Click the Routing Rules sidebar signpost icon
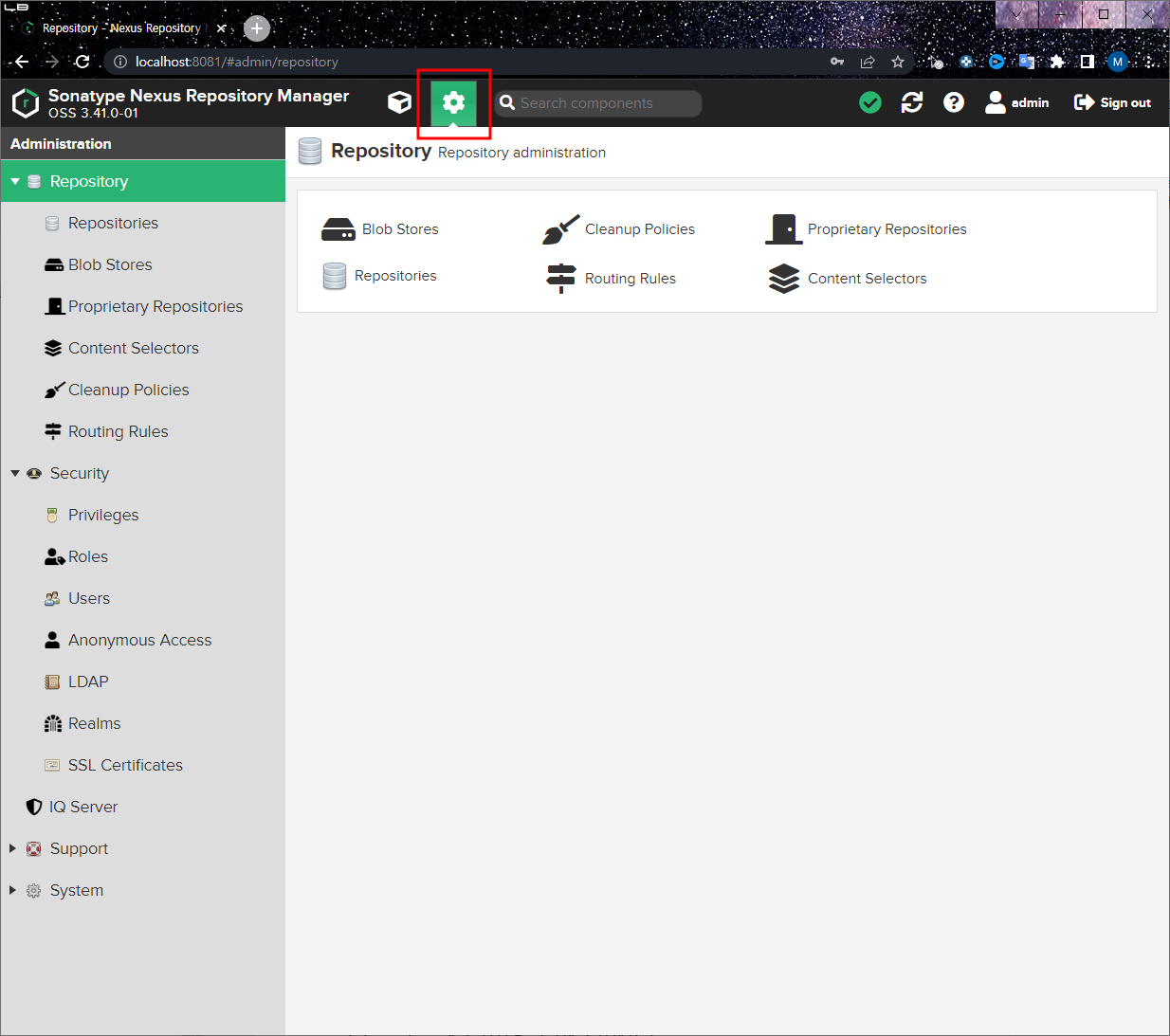This screenshot has width=1170, height=1036. pyautogui.click(x=53, y=431)
